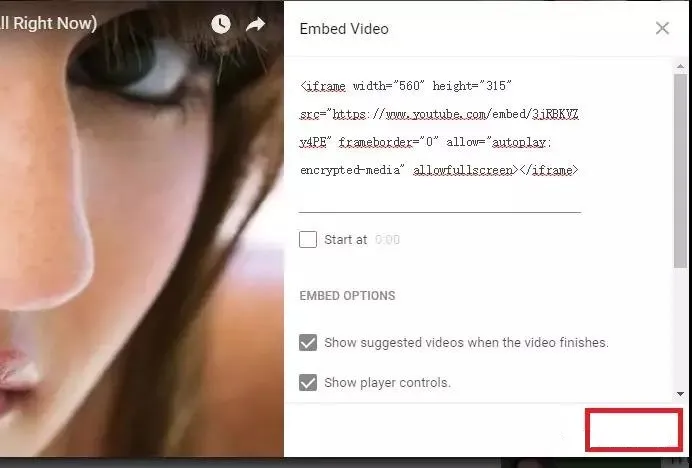This screenshot has height=468, width=692.
Task: Click the scrollbar up arrow in the embed panel
Action: [x=680, y=66]
